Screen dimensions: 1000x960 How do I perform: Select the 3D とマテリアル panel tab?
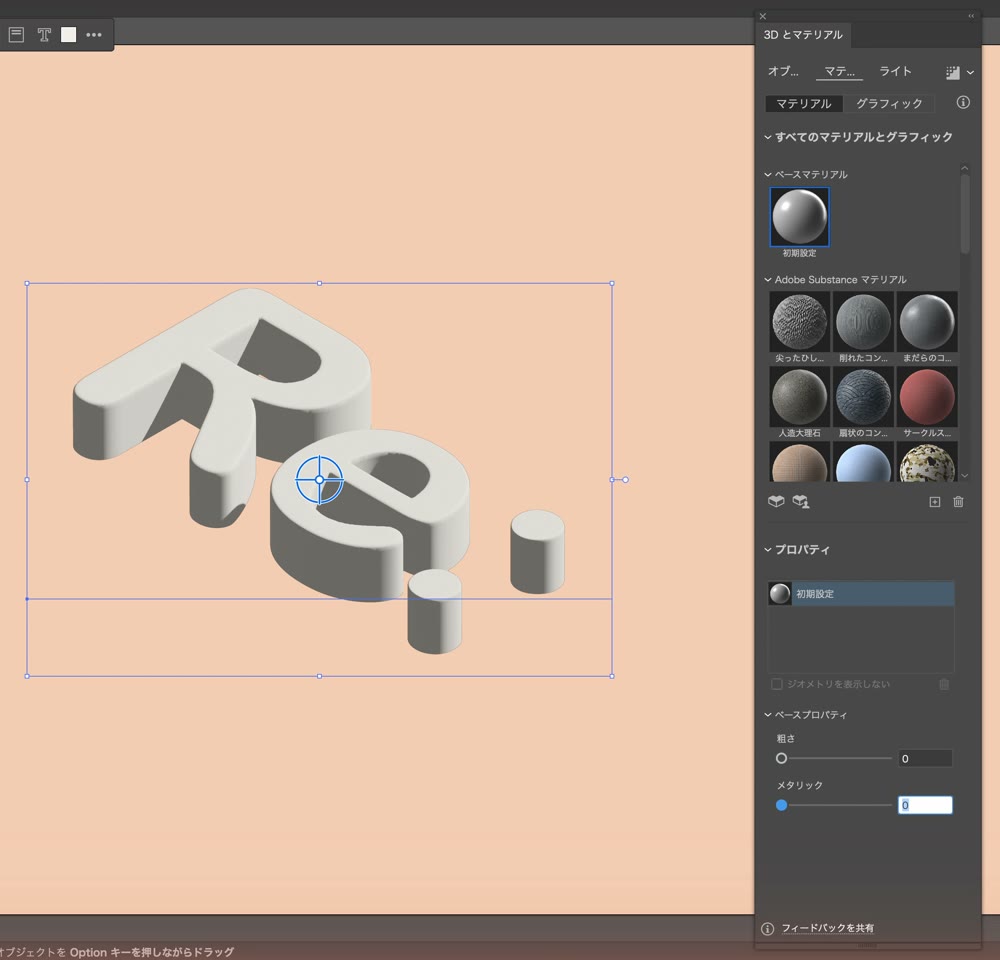803,35
